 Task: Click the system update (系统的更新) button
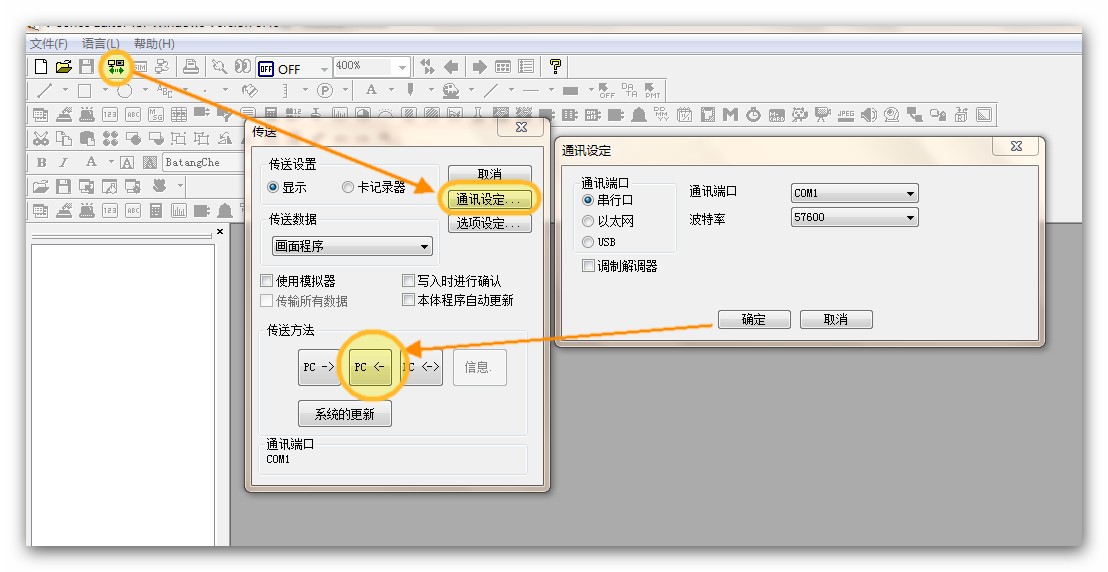click(x=345, y=414)
